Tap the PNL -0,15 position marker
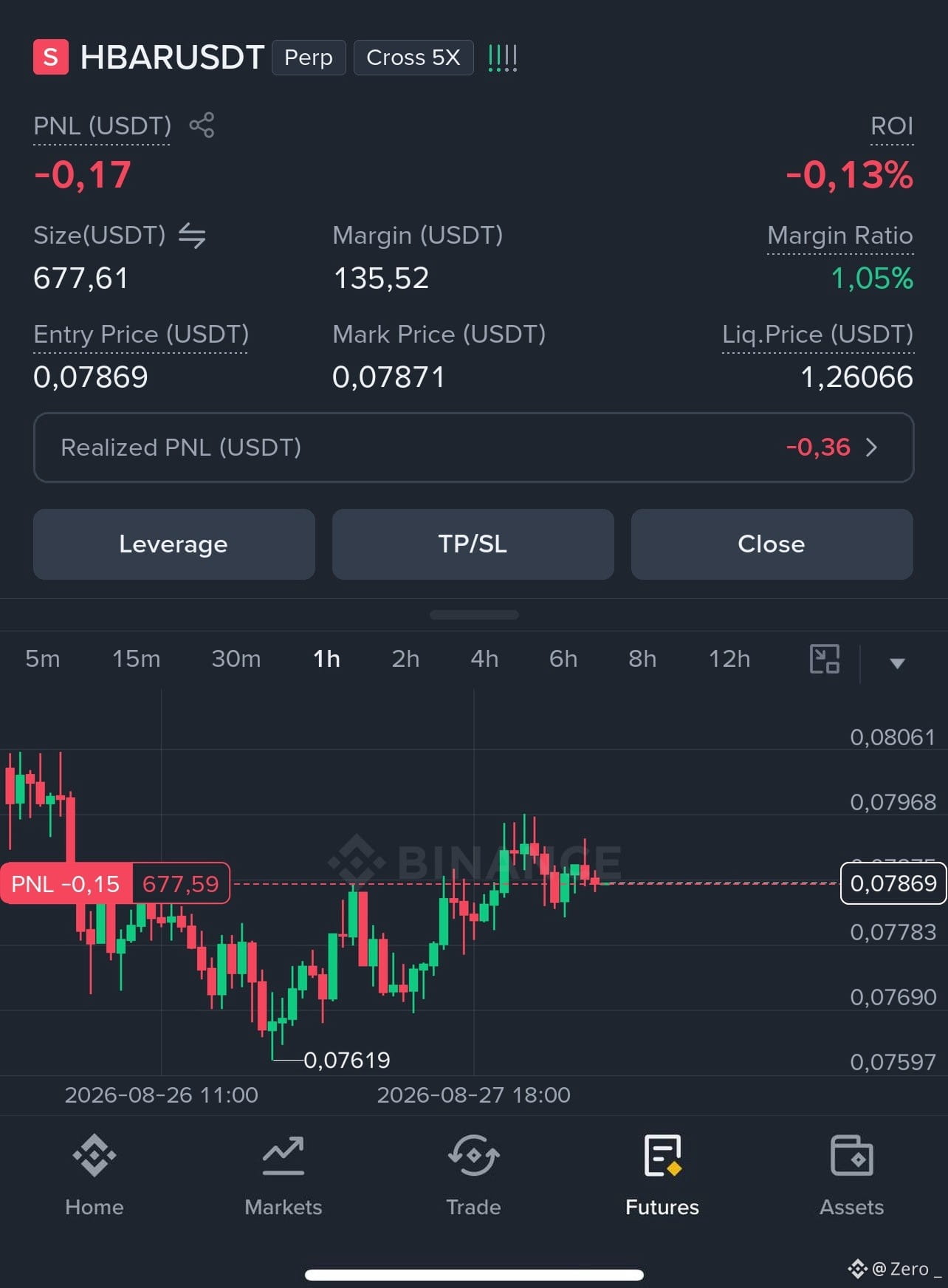Image resolution: width=948 pixels, height=1288 pixels. pos(66,883)
